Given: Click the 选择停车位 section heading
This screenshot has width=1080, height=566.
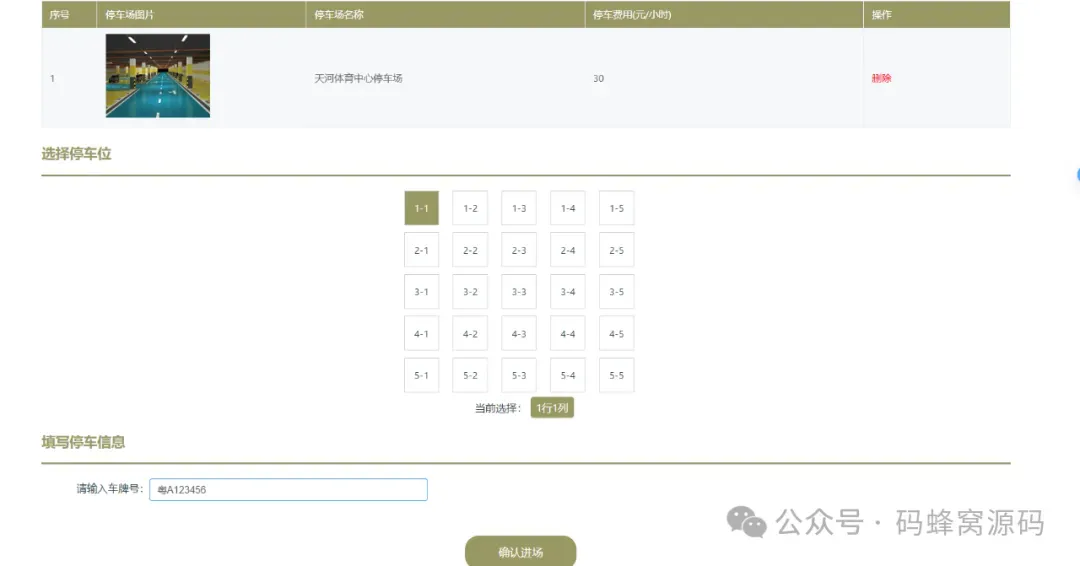Looking at the screenshot, I should 76,154.
